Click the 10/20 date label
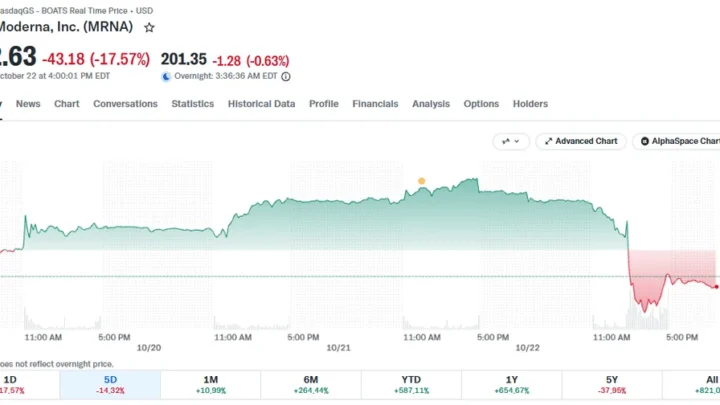The width and height of the screenshot is (720, 405). click(149, 348)
